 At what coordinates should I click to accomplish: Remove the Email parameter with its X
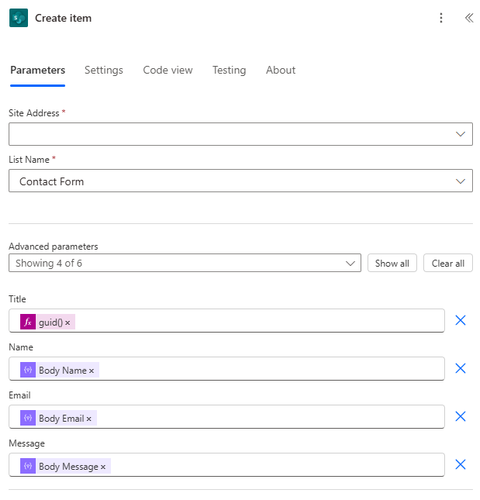point(460,416)
